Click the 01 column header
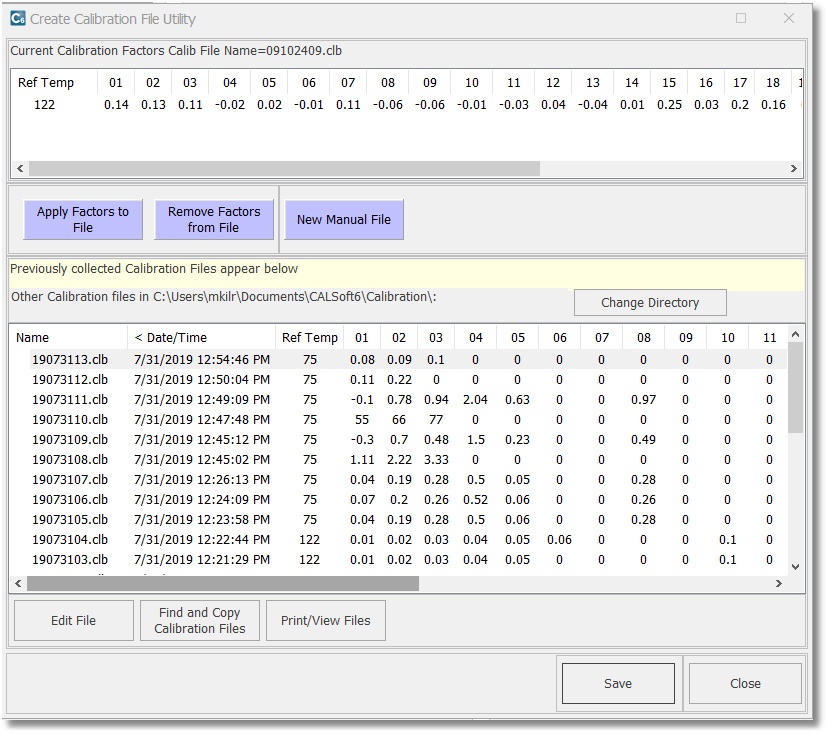827x734 pixels. [x=361, y=337]
